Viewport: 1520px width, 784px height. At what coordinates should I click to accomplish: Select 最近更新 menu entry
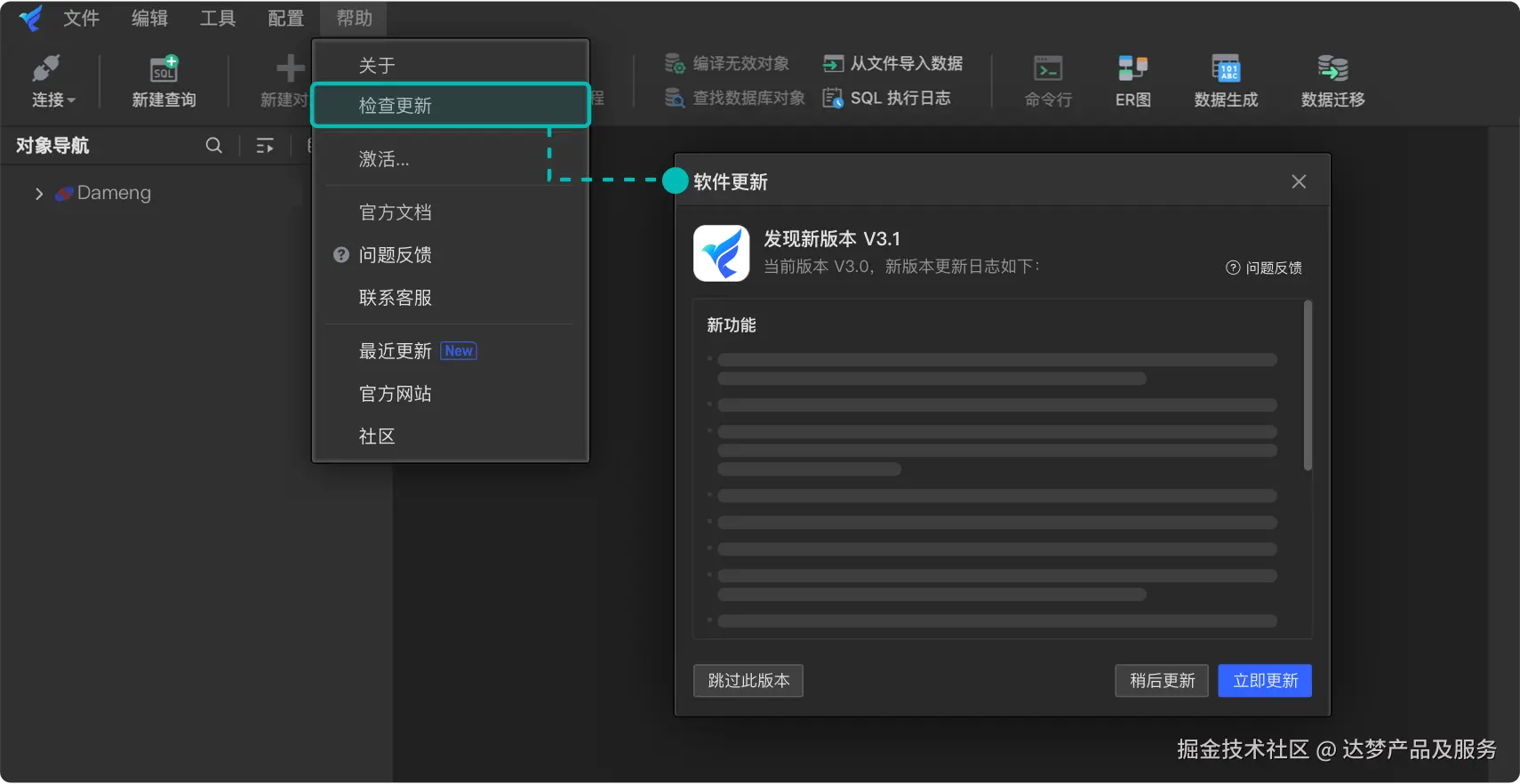[x=451, y=351]
